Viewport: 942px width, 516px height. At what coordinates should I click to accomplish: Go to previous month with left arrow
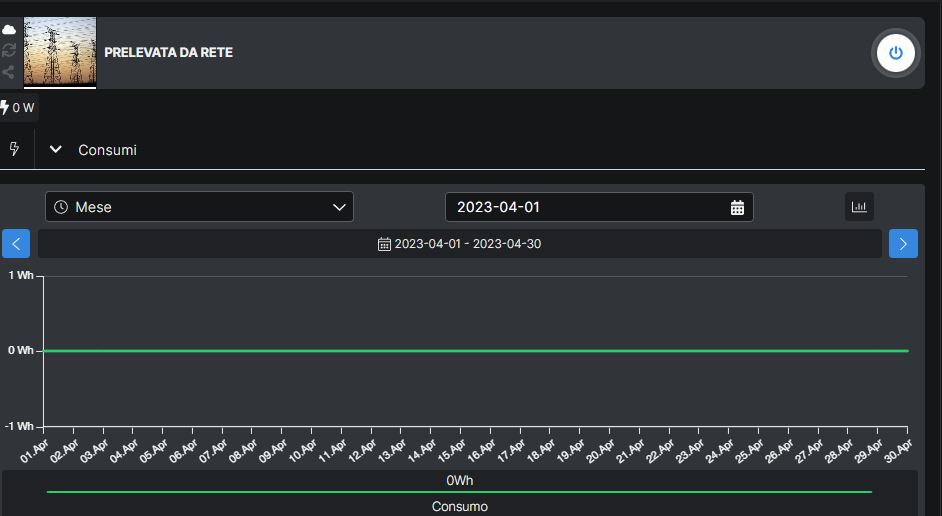pyautogui.click(x=16, y=244)
